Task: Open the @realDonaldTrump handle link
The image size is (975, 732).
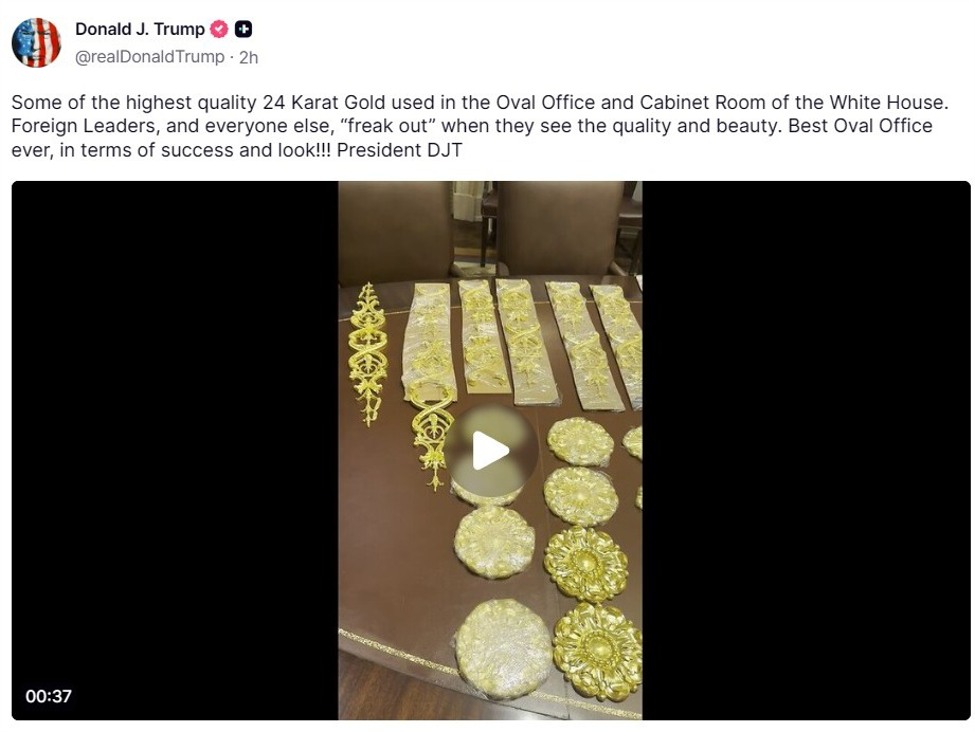Action: (x=149, y=57)
